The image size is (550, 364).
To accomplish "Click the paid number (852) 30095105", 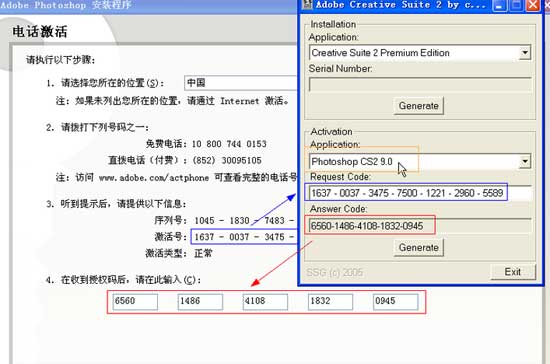I will [x=227, y=161].
